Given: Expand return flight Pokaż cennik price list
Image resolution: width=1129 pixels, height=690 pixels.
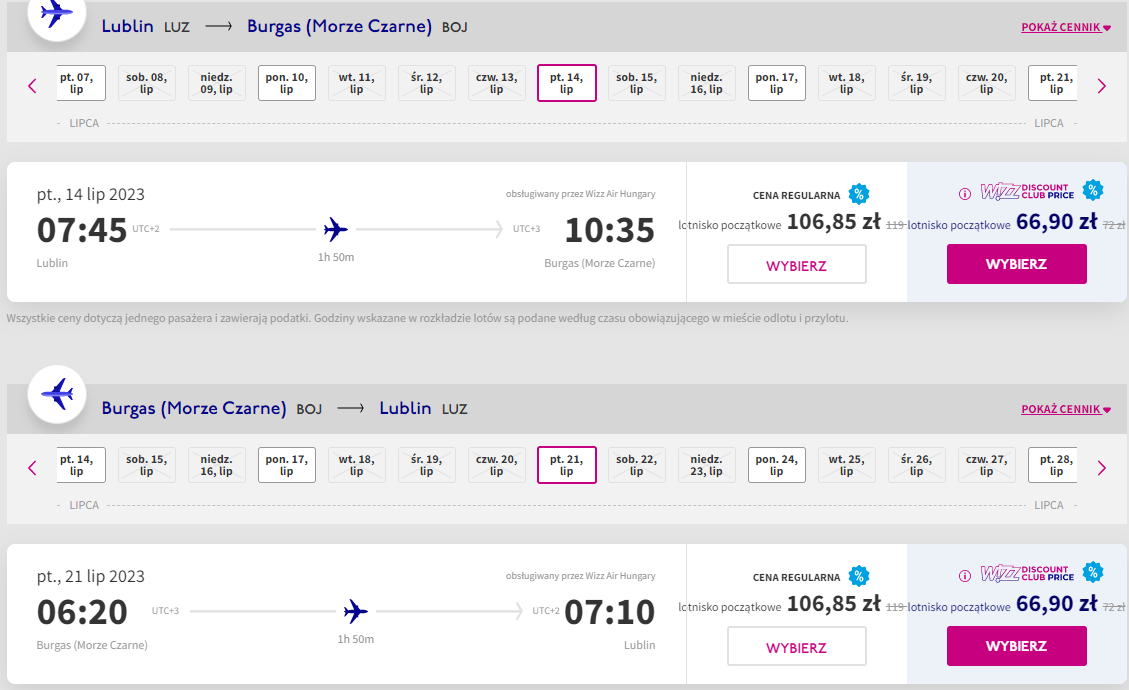Looking at the screenshot, I should pos(1066,409).
